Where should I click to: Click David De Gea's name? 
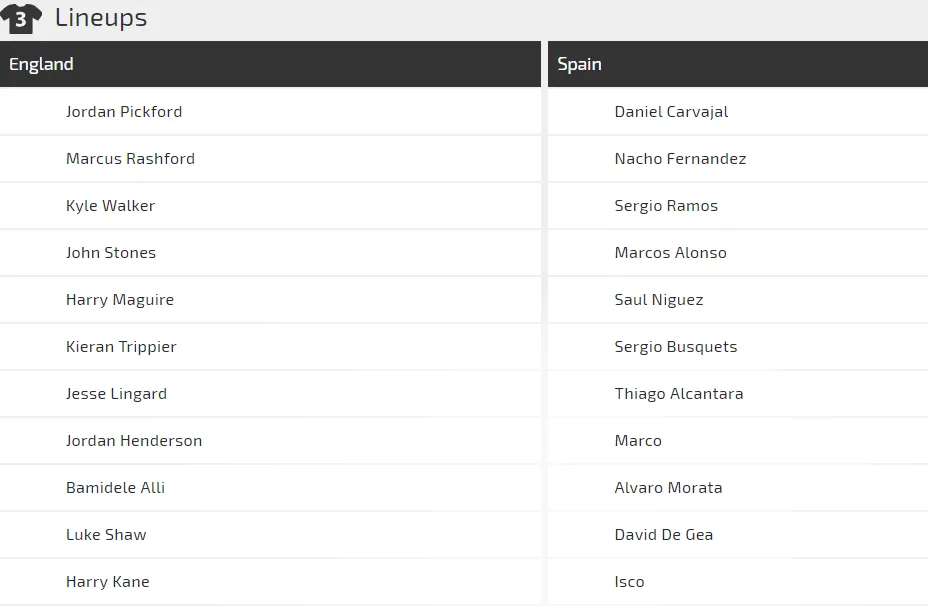(664, 535)
